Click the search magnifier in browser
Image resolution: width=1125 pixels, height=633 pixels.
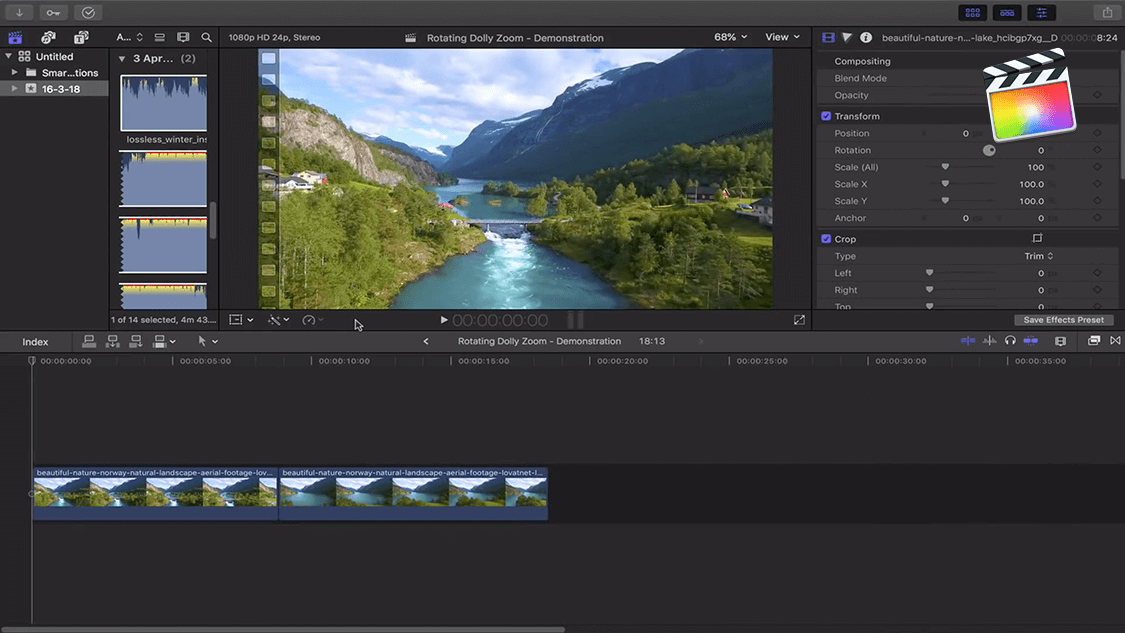coord(207,37)
